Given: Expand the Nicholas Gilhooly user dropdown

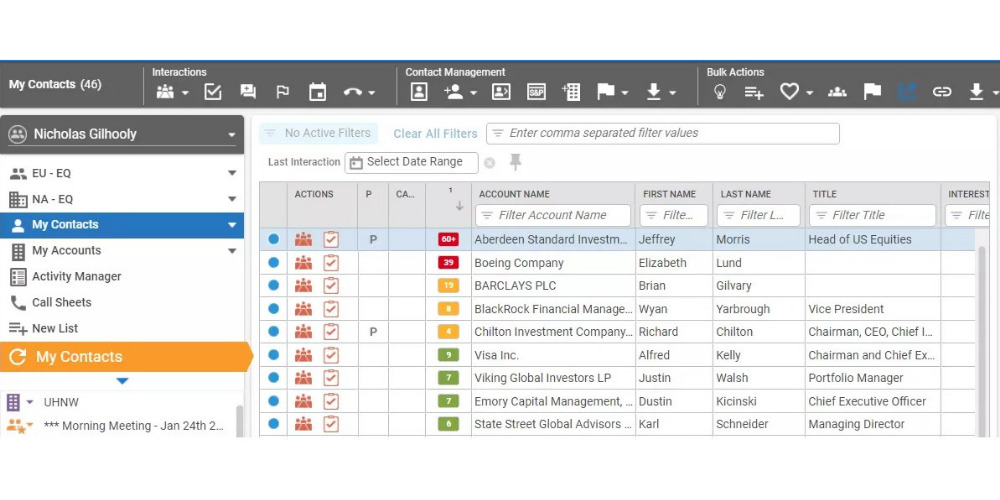Looking at the screenshot, I should (x=232, y=135).
